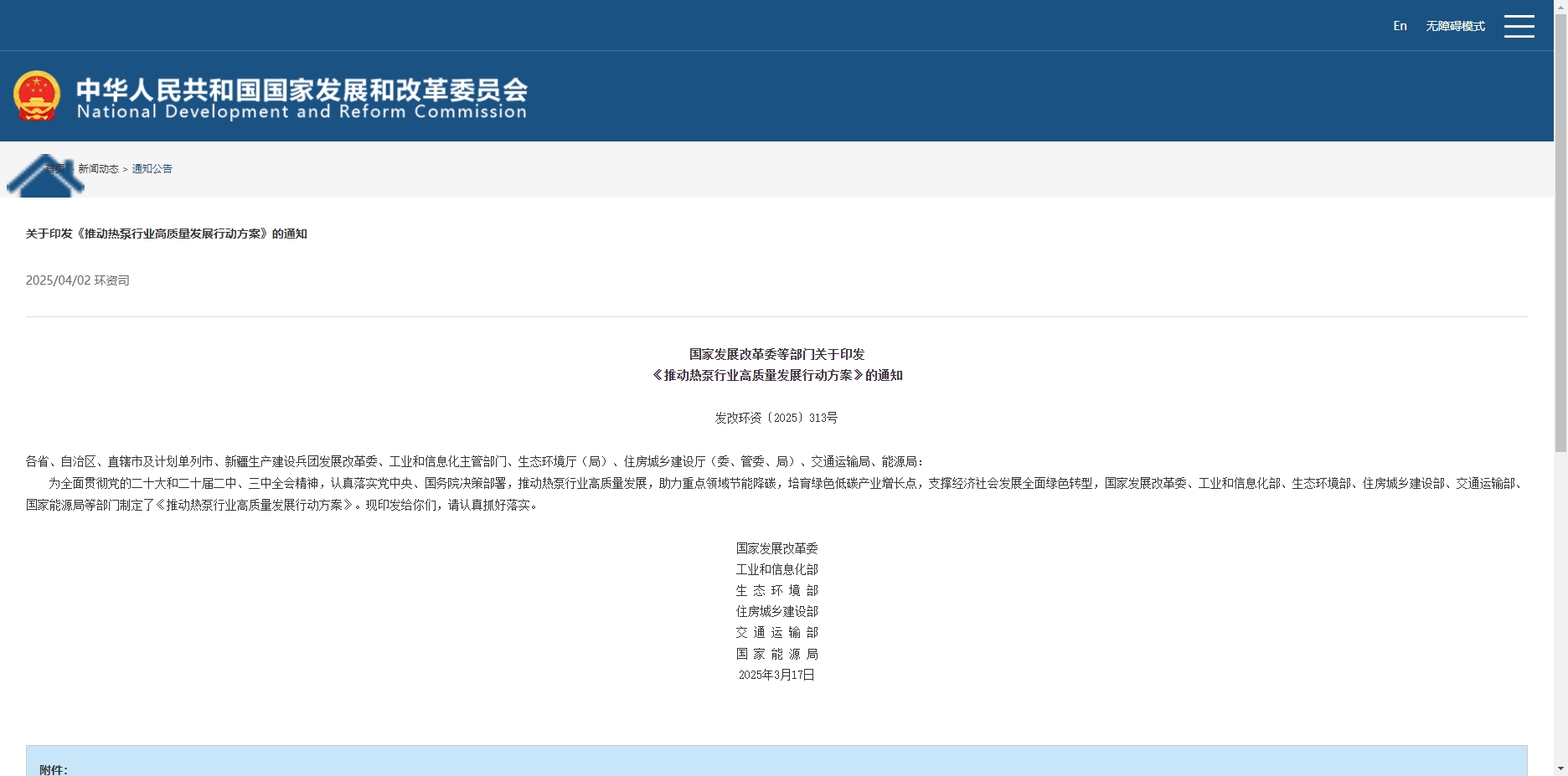Click the 工业和信息化部 signature line
Viewport: 1568px width, 776px height.
[776, 569]
